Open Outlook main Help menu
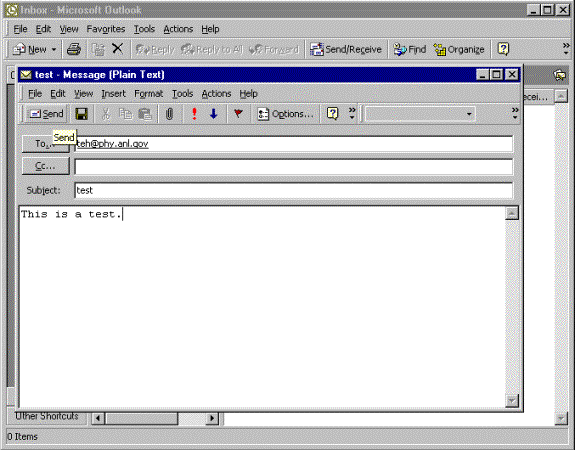This screenshot has height=450, width=575. [x=210, y=29]
